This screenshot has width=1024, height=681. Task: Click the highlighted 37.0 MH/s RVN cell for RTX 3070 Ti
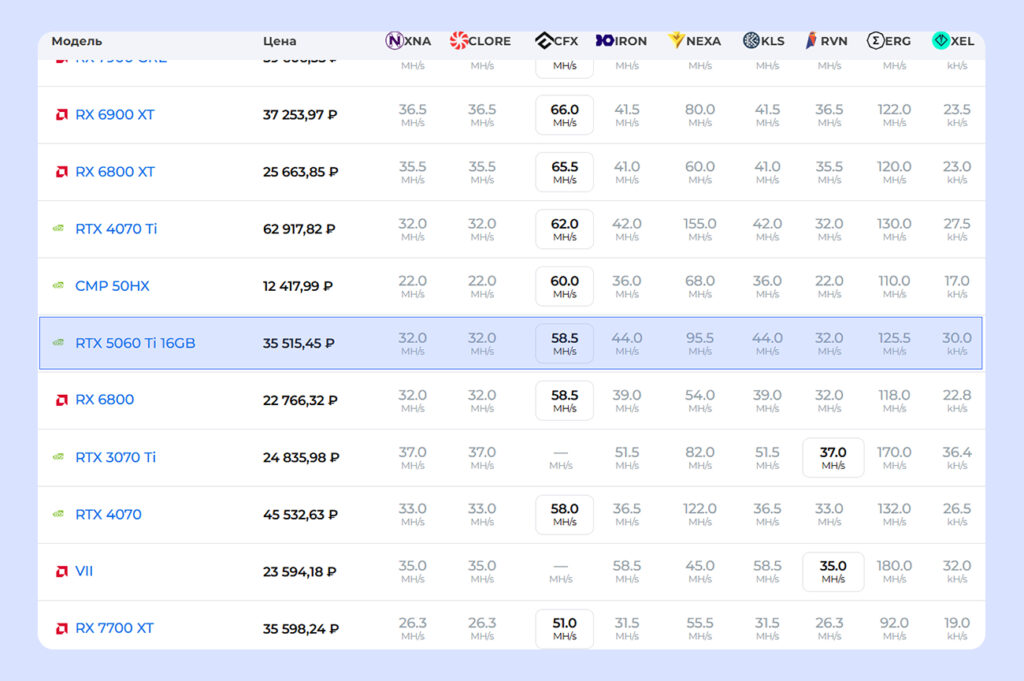(833, 458)
